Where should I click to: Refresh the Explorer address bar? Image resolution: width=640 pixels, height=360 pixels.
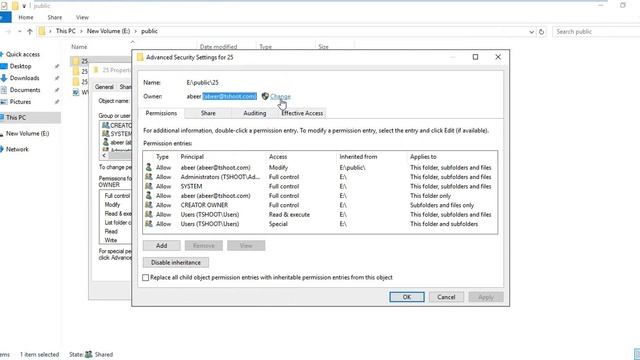541,31
